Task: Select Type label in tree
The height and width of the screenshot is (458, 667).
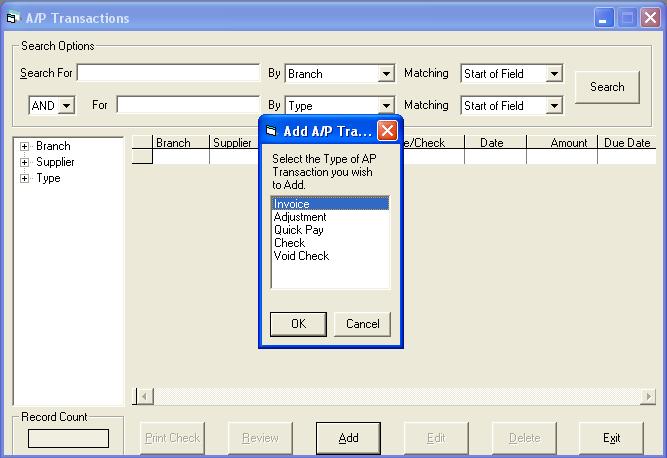Action: coord(48,178)
